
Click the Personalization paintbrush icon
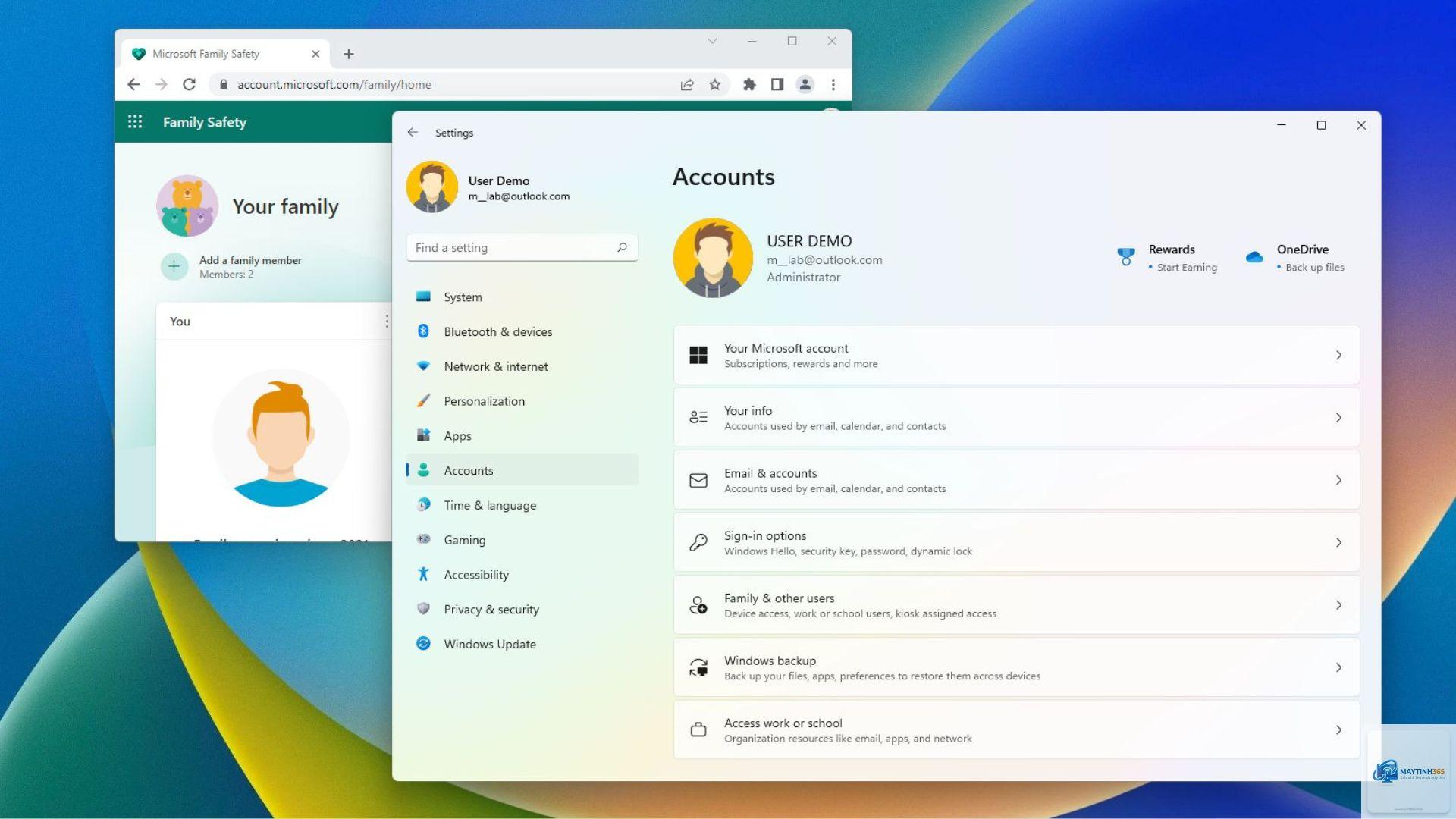pyautogui.click(x=423, y=400)
